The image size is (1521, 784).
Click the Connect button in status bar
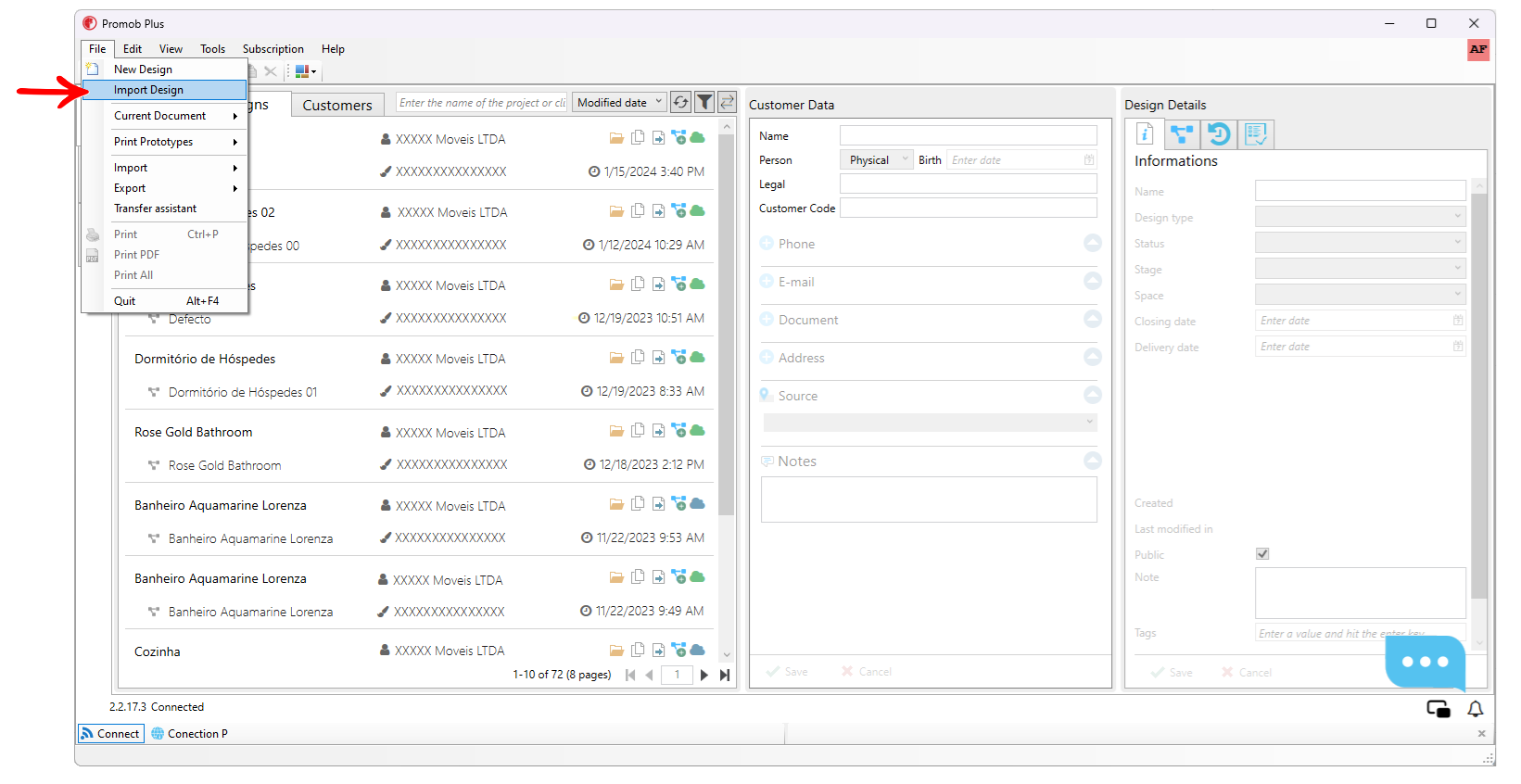click(110, 734)
